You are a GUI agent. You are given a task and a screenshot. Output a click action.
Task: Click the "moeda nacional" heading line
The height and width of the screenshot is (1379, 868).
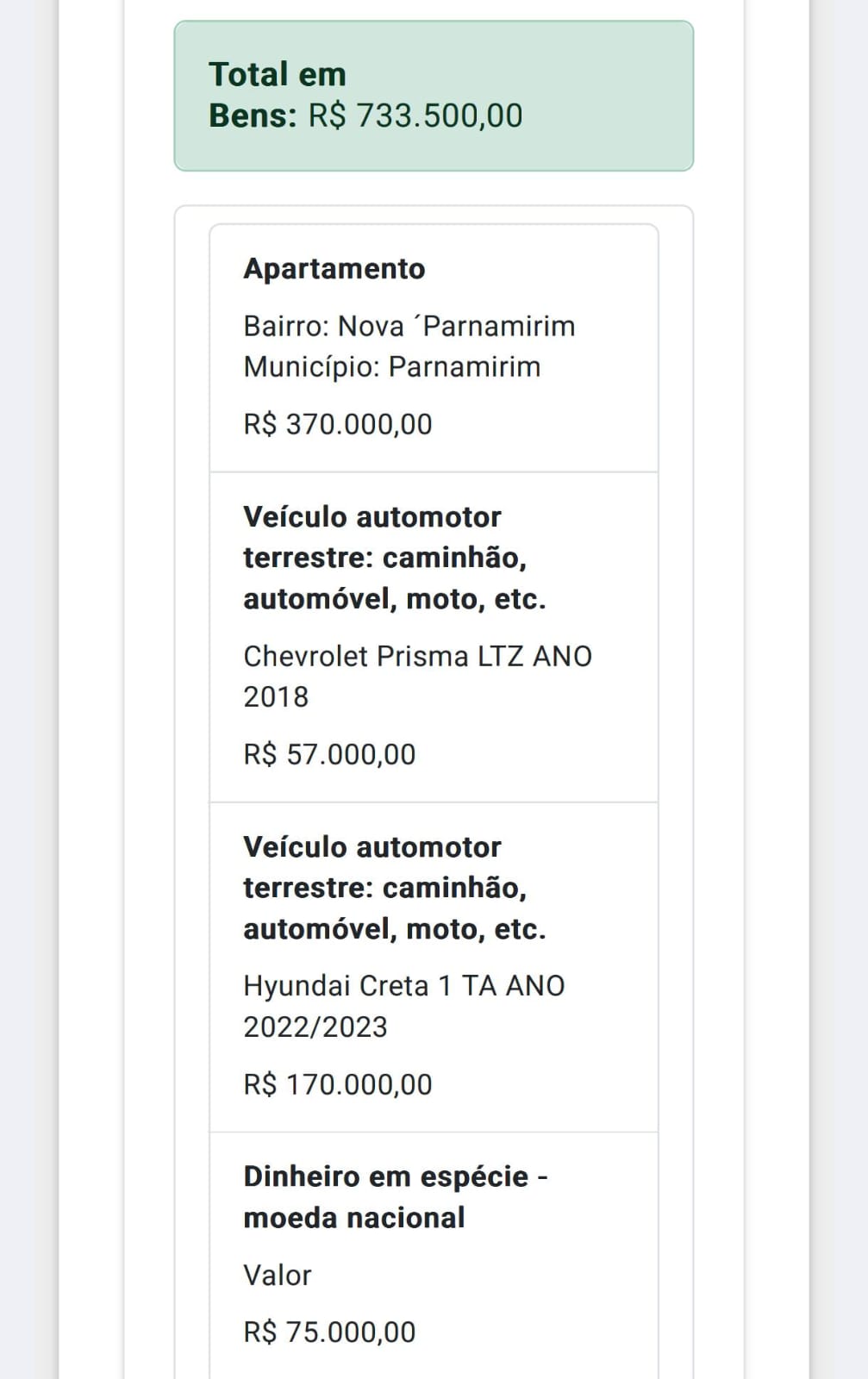pyautogui.click(x=354, y=1218)
